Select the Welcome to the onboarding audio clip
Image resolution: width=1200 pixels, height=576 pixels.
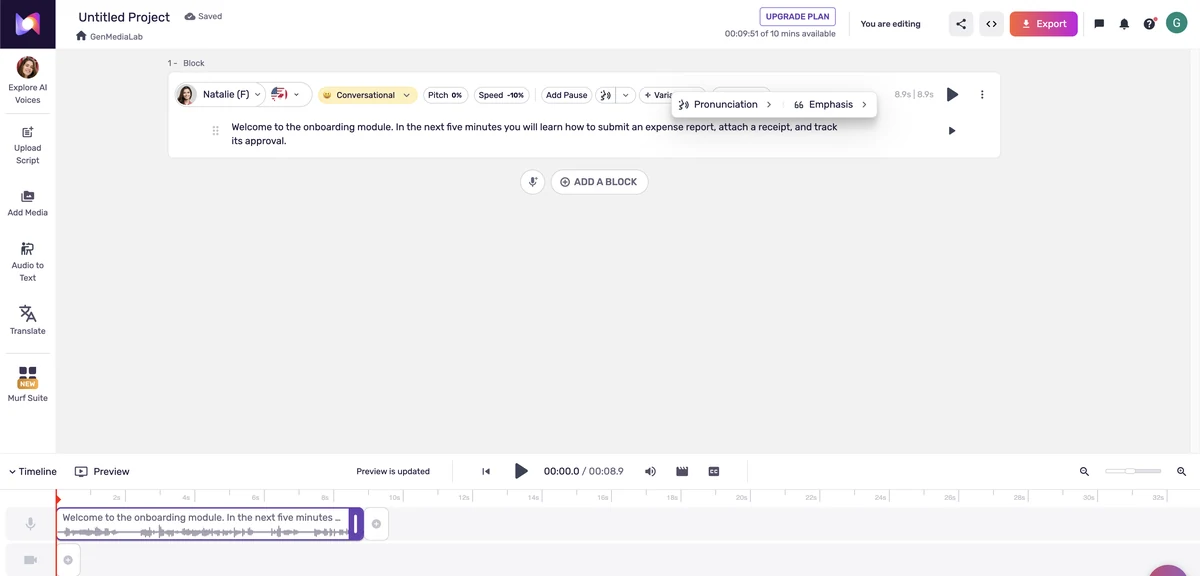point(203,524)
